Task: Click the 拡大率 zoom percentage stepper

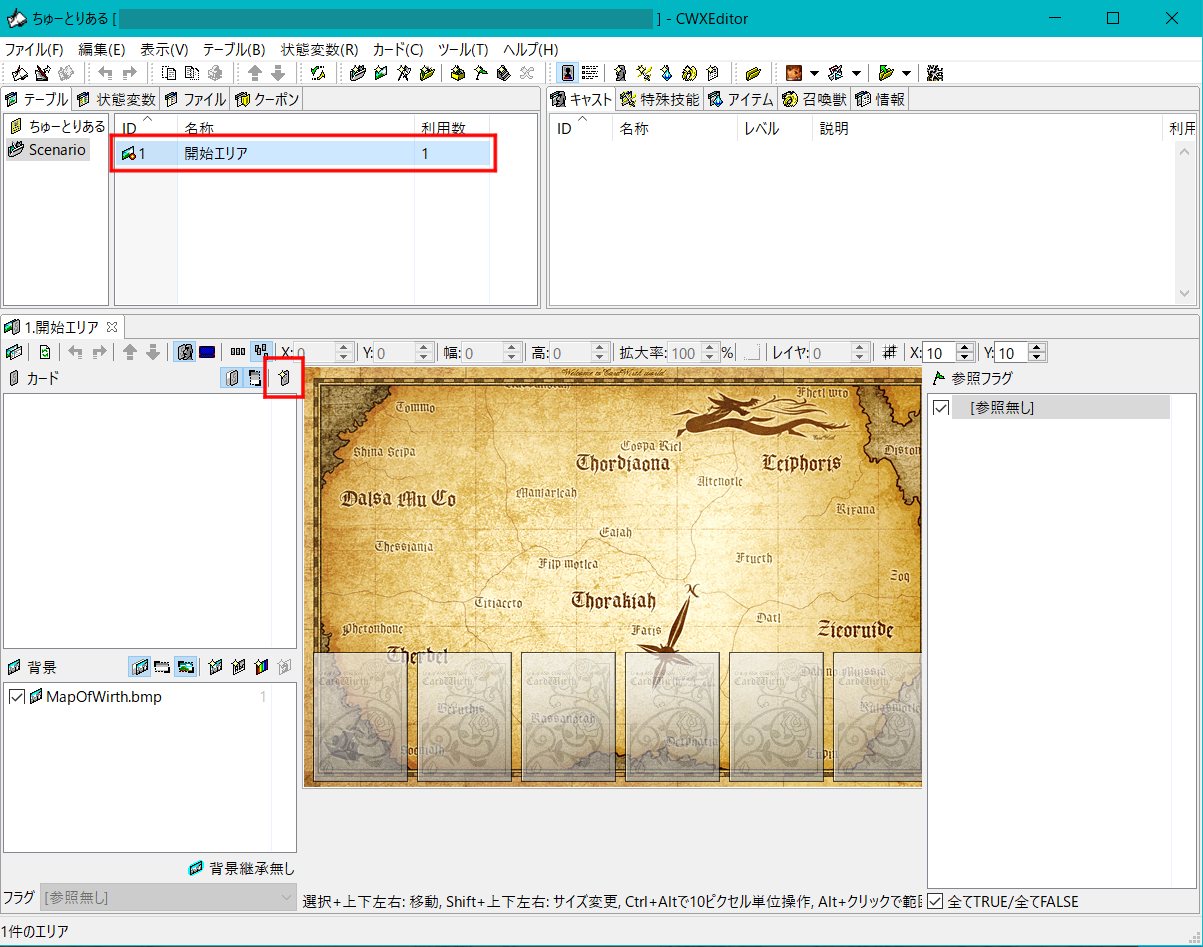Action: click(710, 352)
